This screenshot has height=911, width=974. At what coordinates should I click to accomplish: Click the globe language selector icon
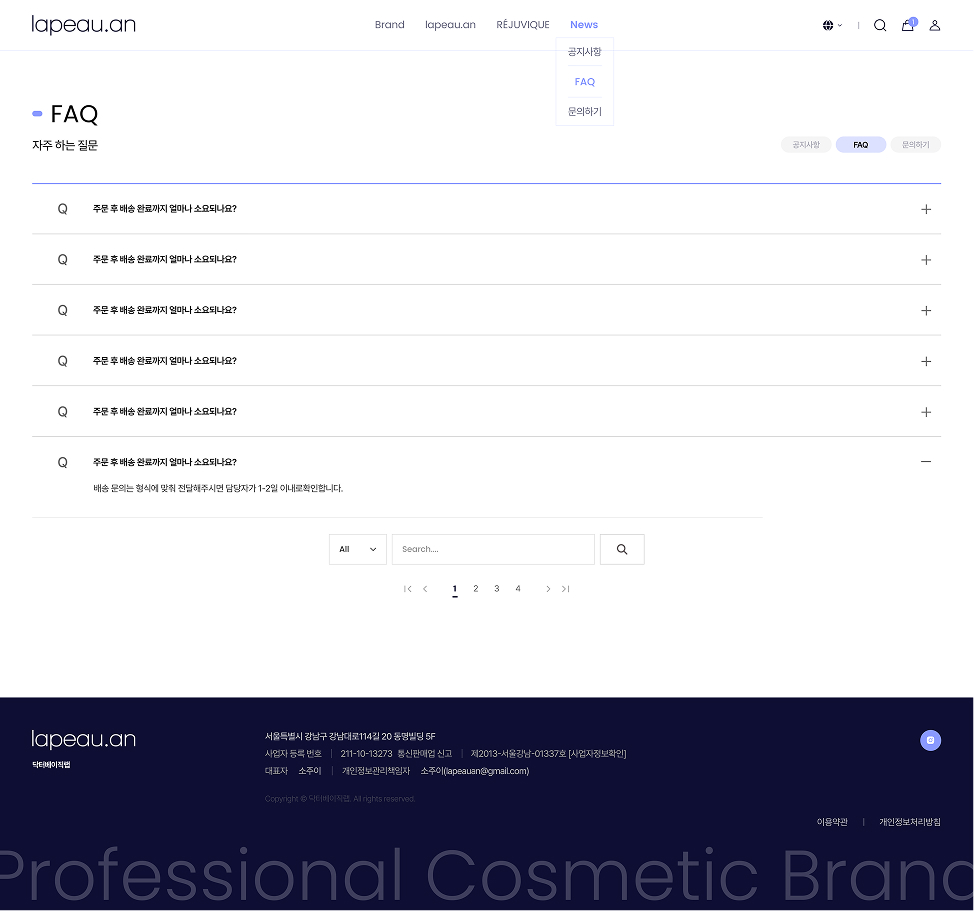(828, 25)
